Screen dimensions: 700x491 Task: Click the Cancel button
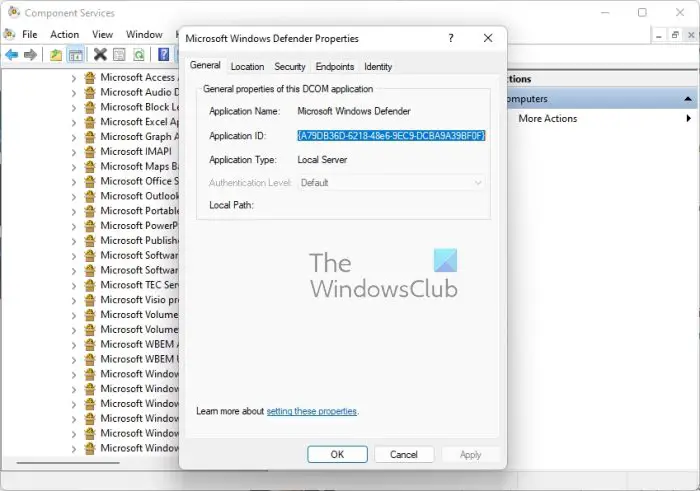(x=404, y=454)
